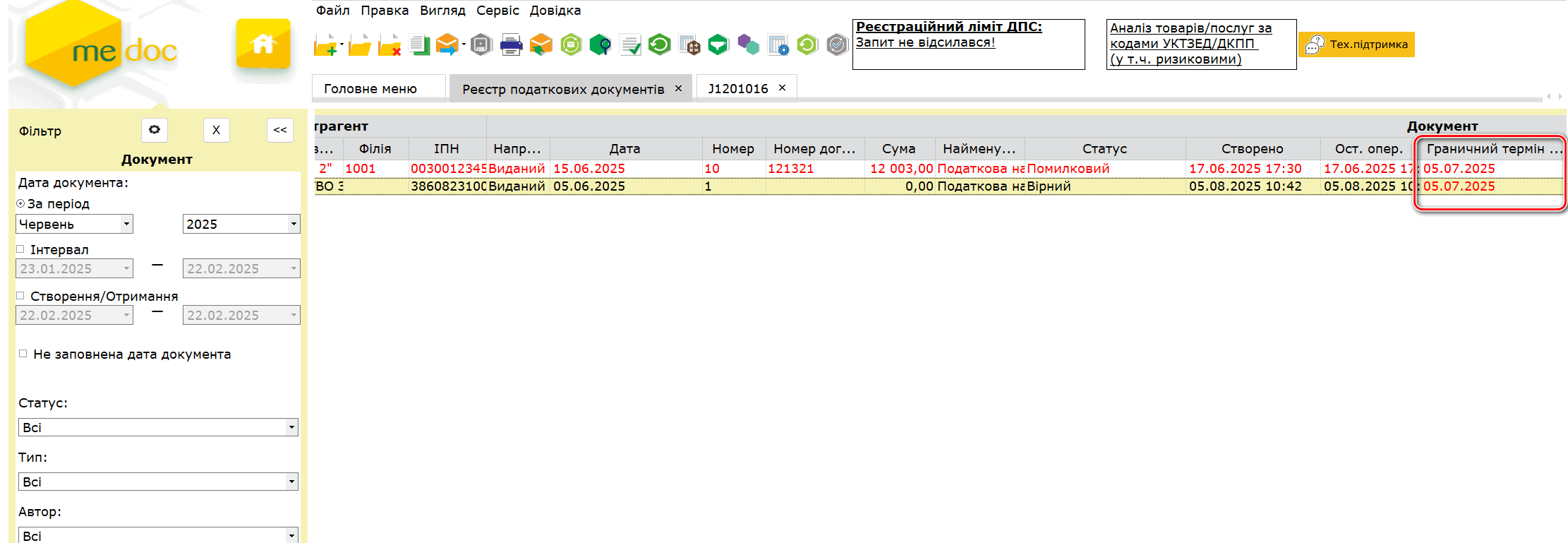This screenshot has height=543, width=1568.
Task: Click the create new document folder icon
Action: tap(325, 46)
